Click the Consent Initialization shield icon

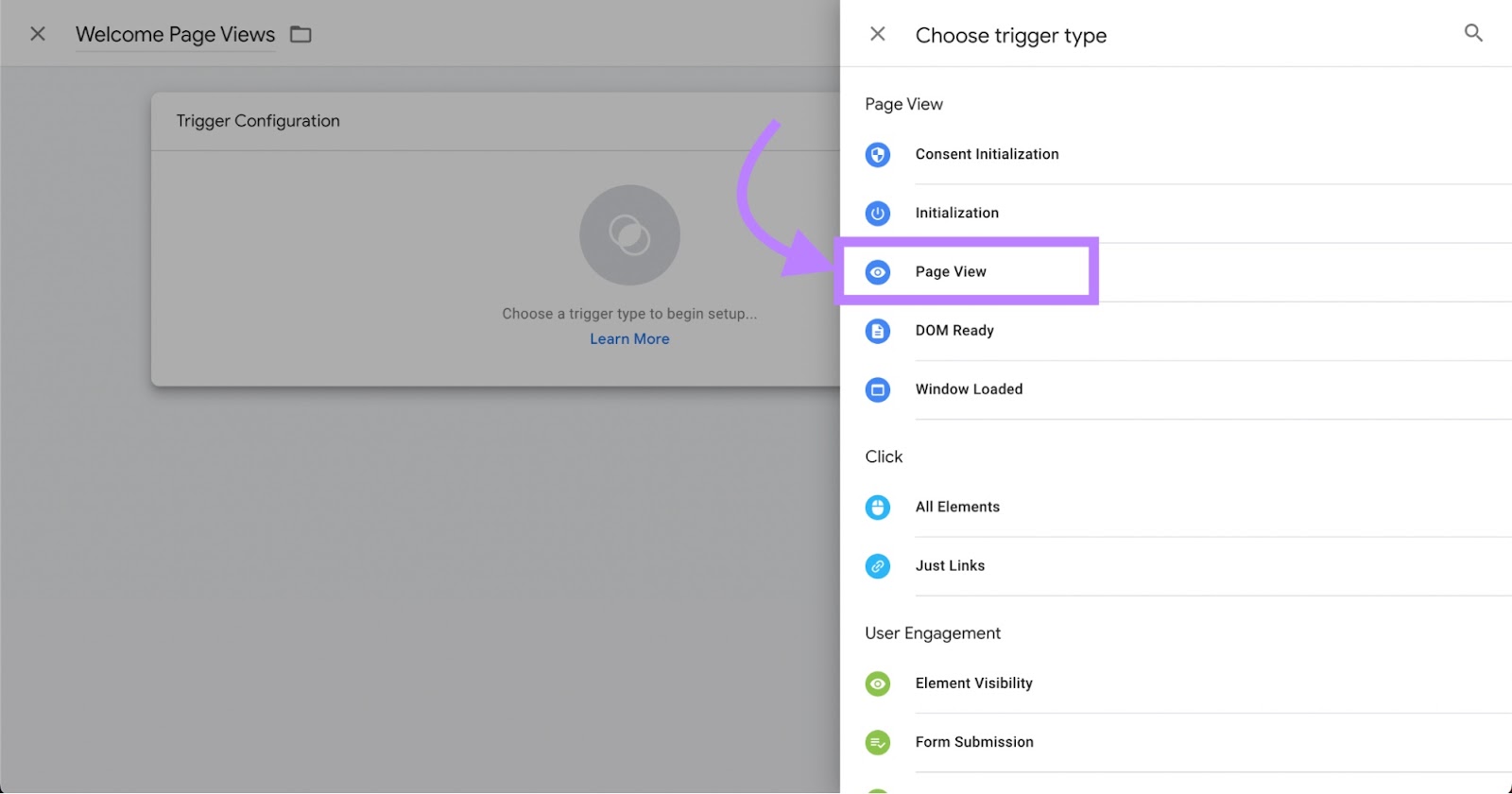click(877, 155)
